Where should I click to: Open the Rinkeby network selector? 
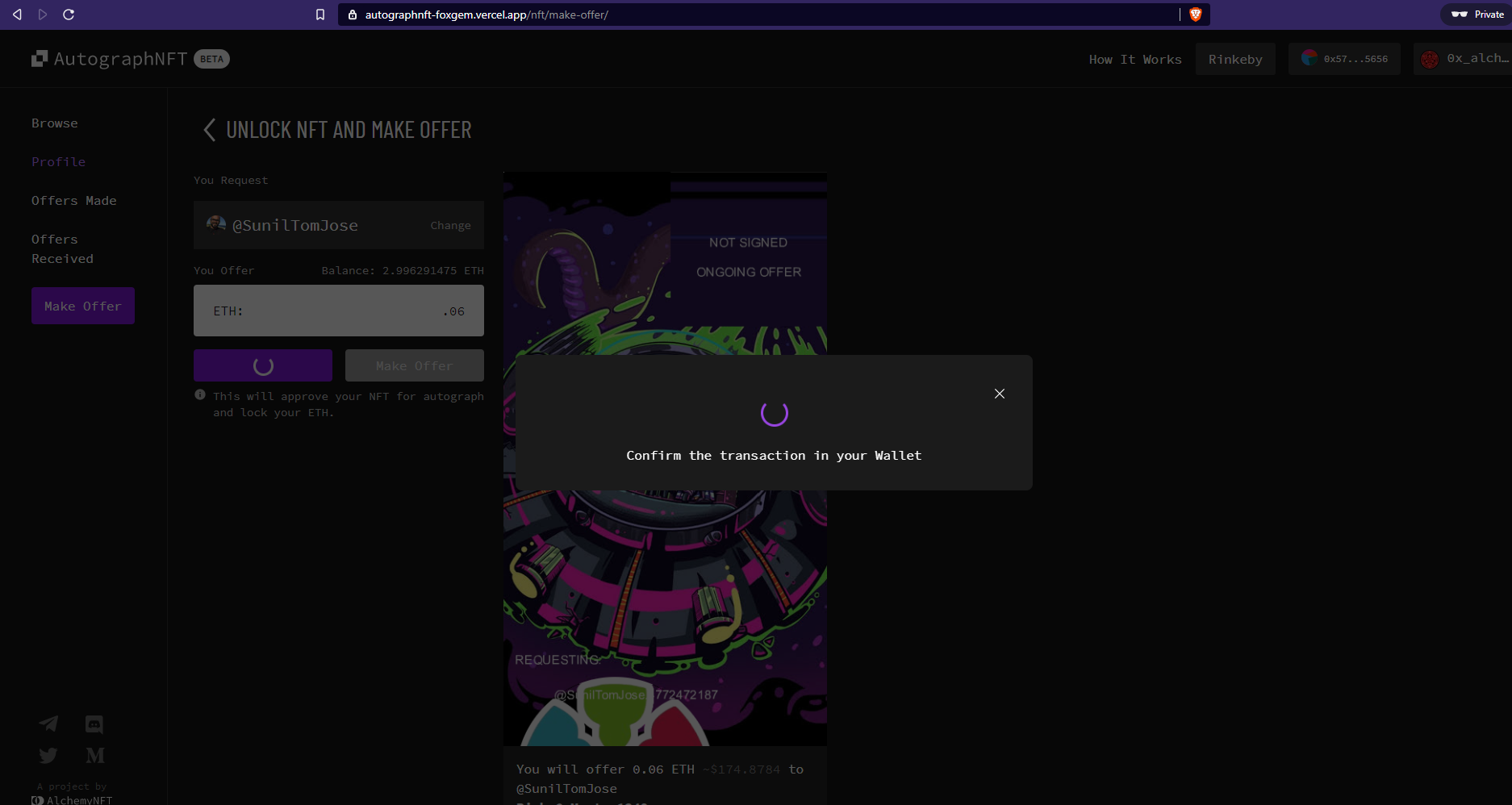coord(1235,59)
